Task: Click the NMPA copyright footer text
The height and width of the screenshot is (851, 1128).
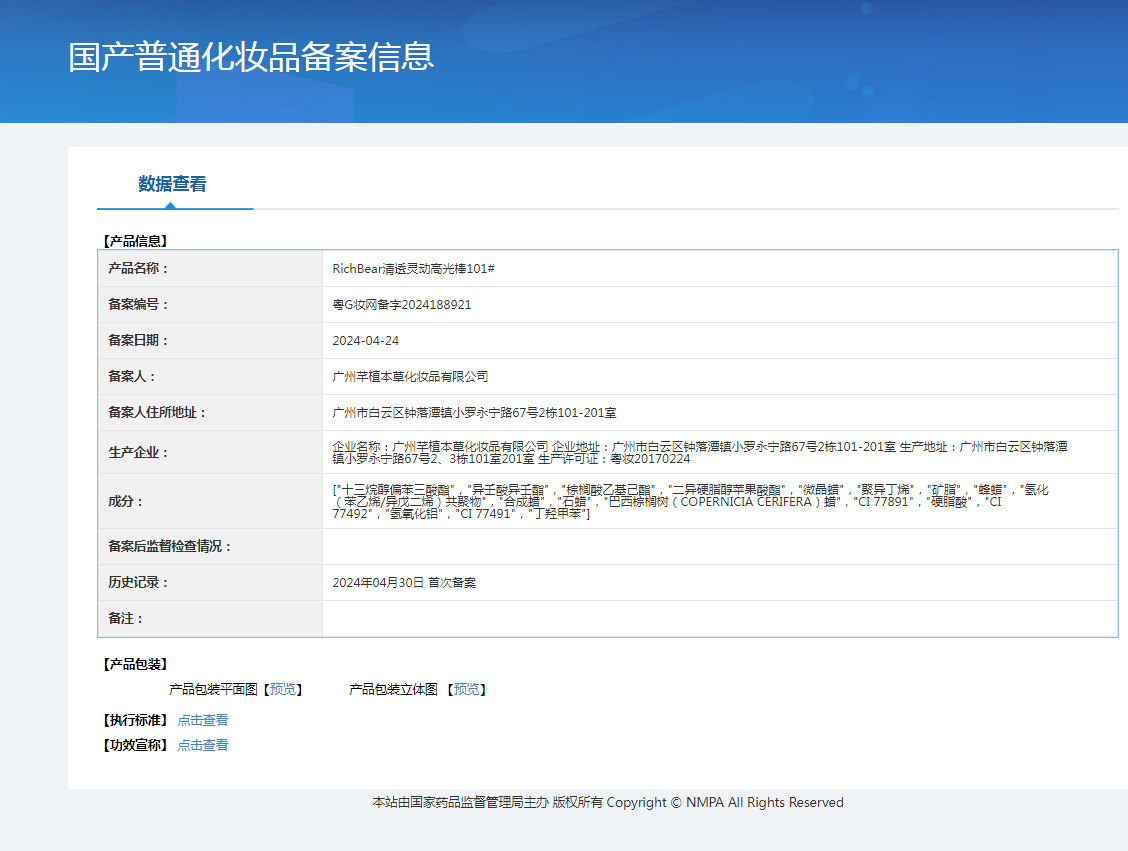Action: click(x=607, y=802)
